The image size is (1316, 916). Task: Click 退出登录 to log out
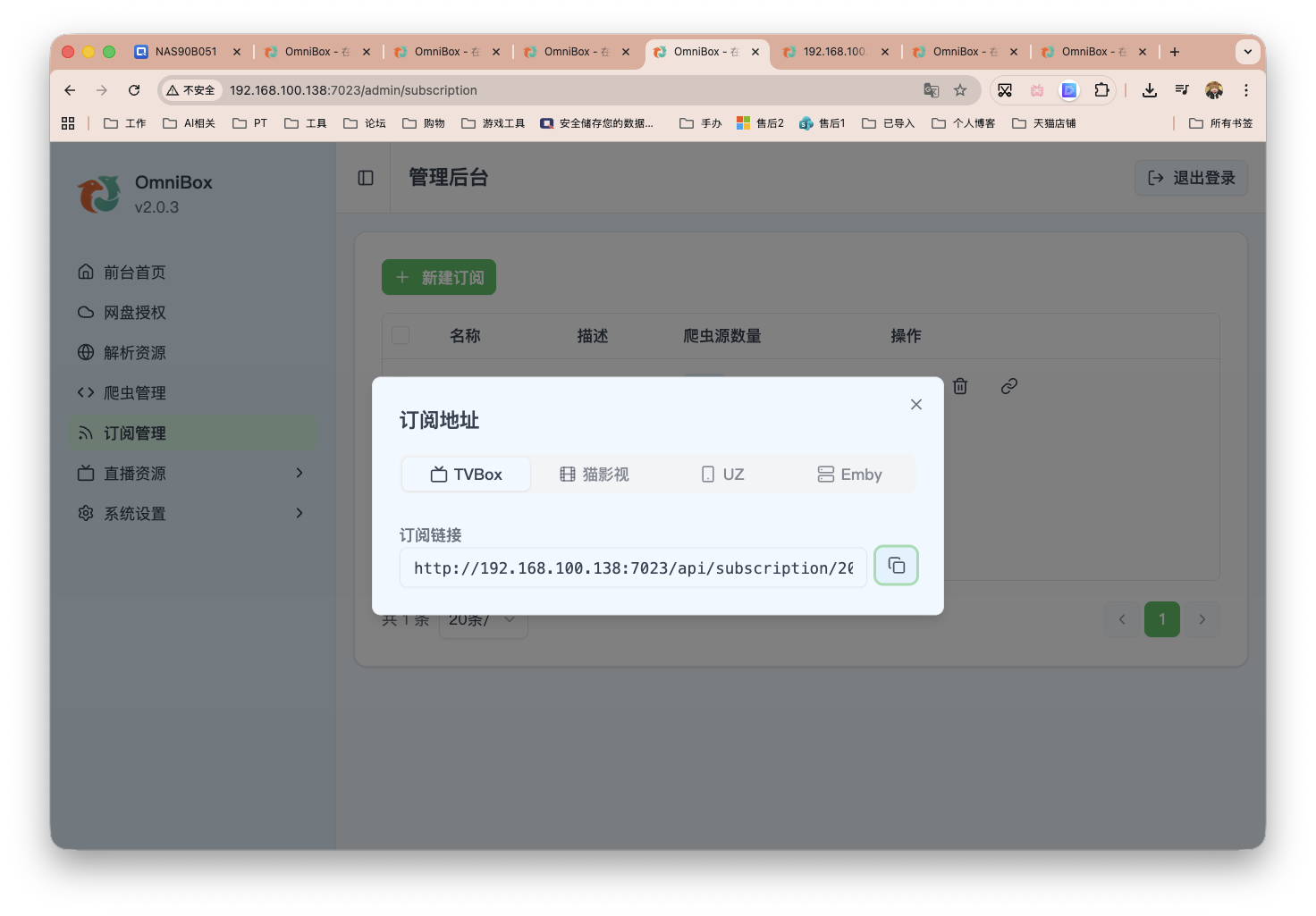pos(1190,178)
